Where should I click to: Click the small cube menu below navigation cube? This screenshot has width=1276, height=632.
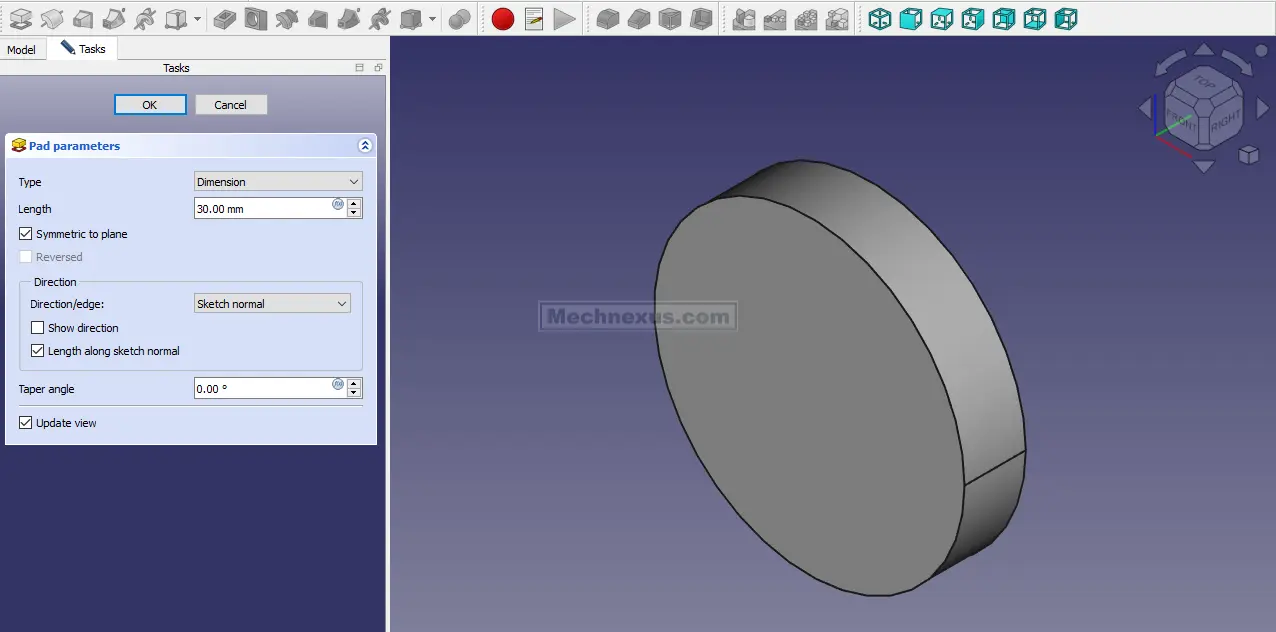click(1248, 155)
